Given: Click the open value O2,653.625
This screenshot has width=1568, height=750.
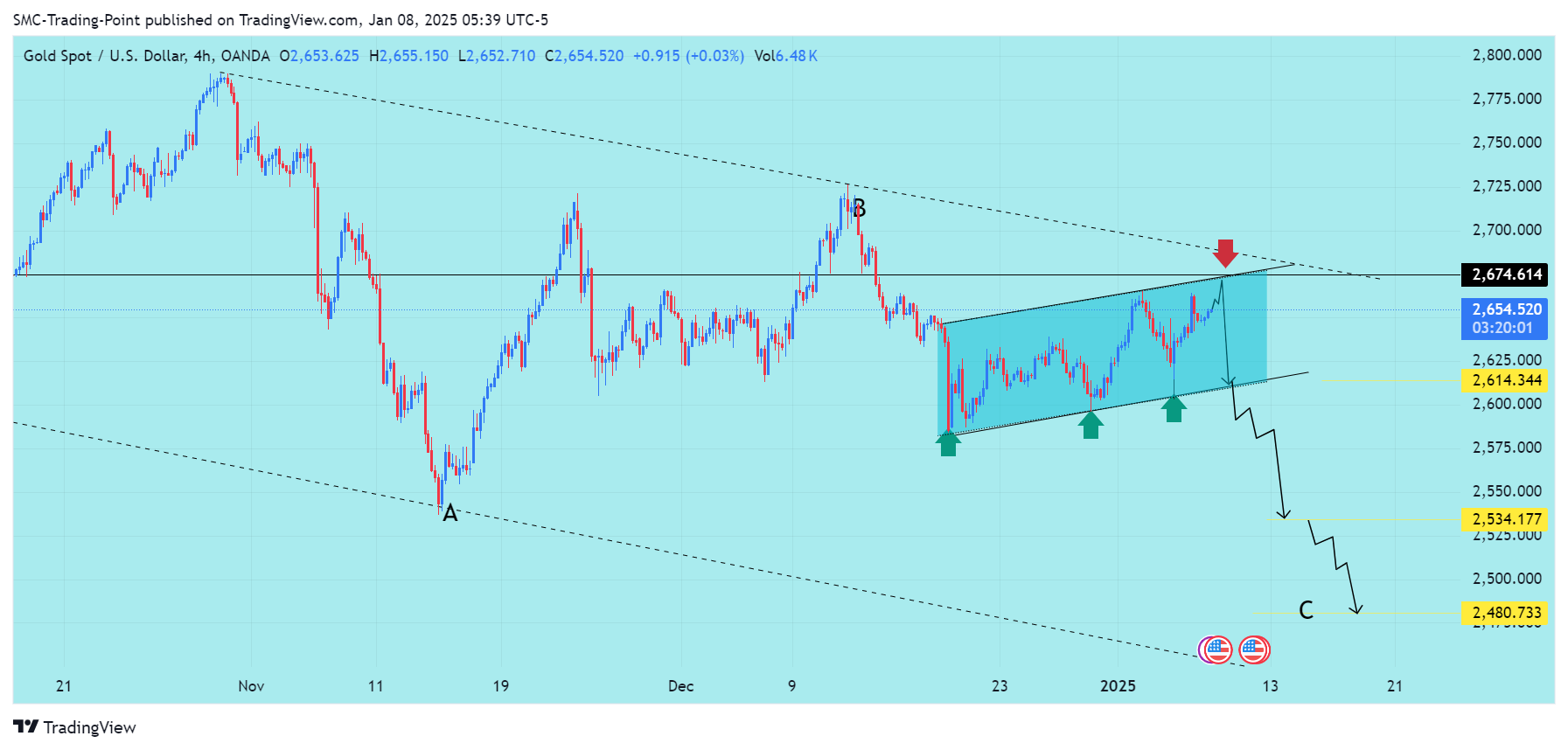Looking at the screenshot, I should tap(319, 56).
